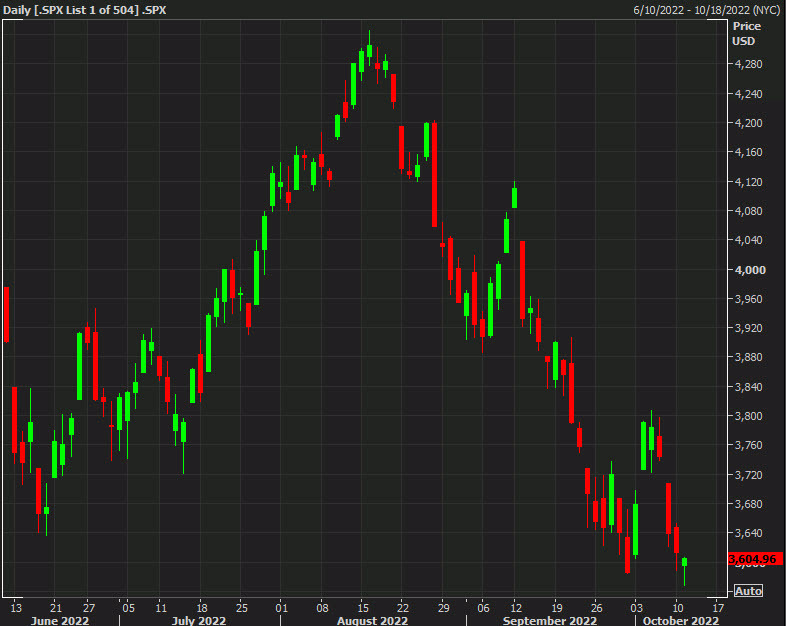Click the July 2022 month label
Screen dimensions: 786x626
(x=199, y=620)
